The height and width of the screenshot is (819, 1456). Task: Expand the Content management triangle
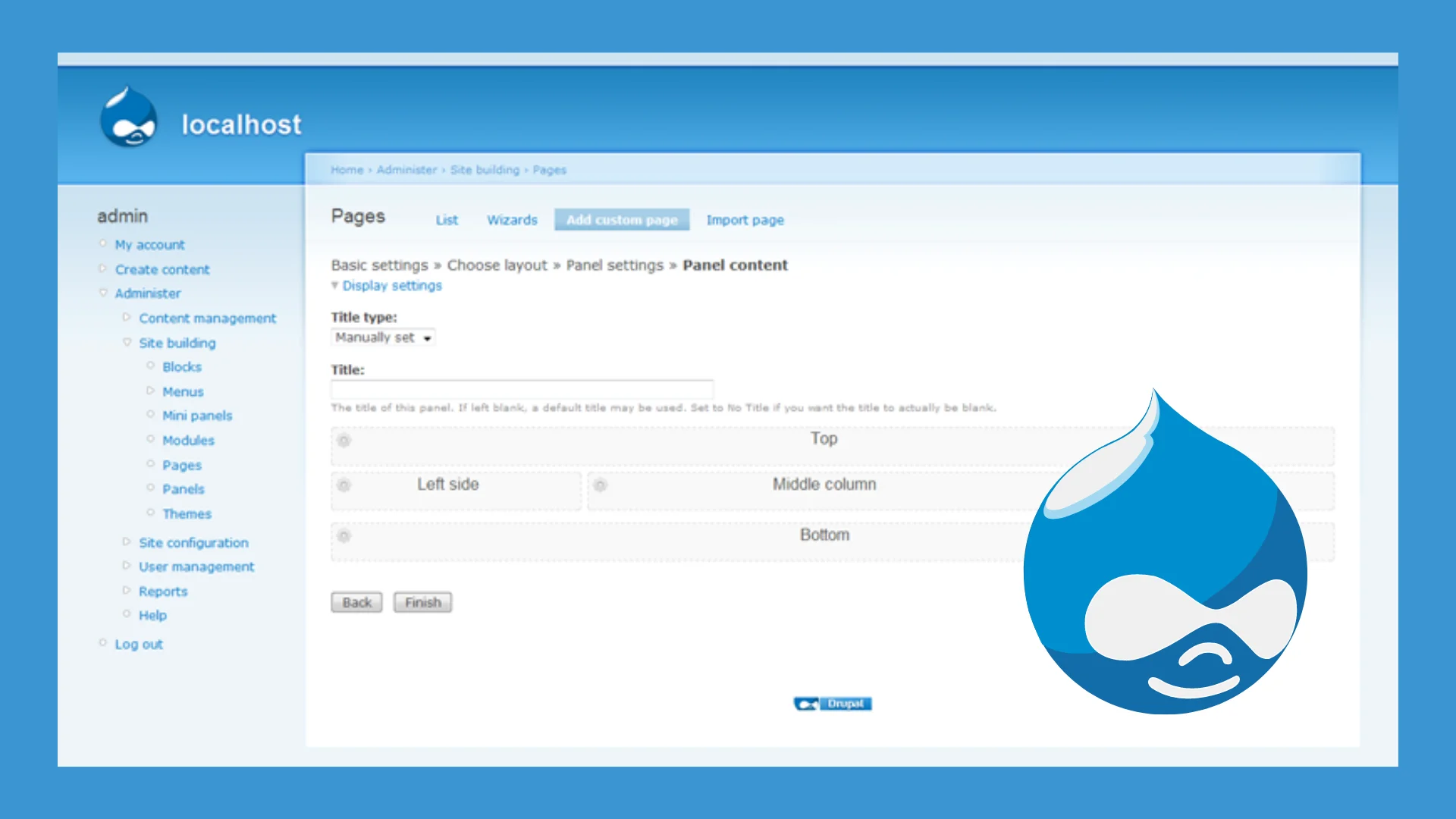coord(127,318)
